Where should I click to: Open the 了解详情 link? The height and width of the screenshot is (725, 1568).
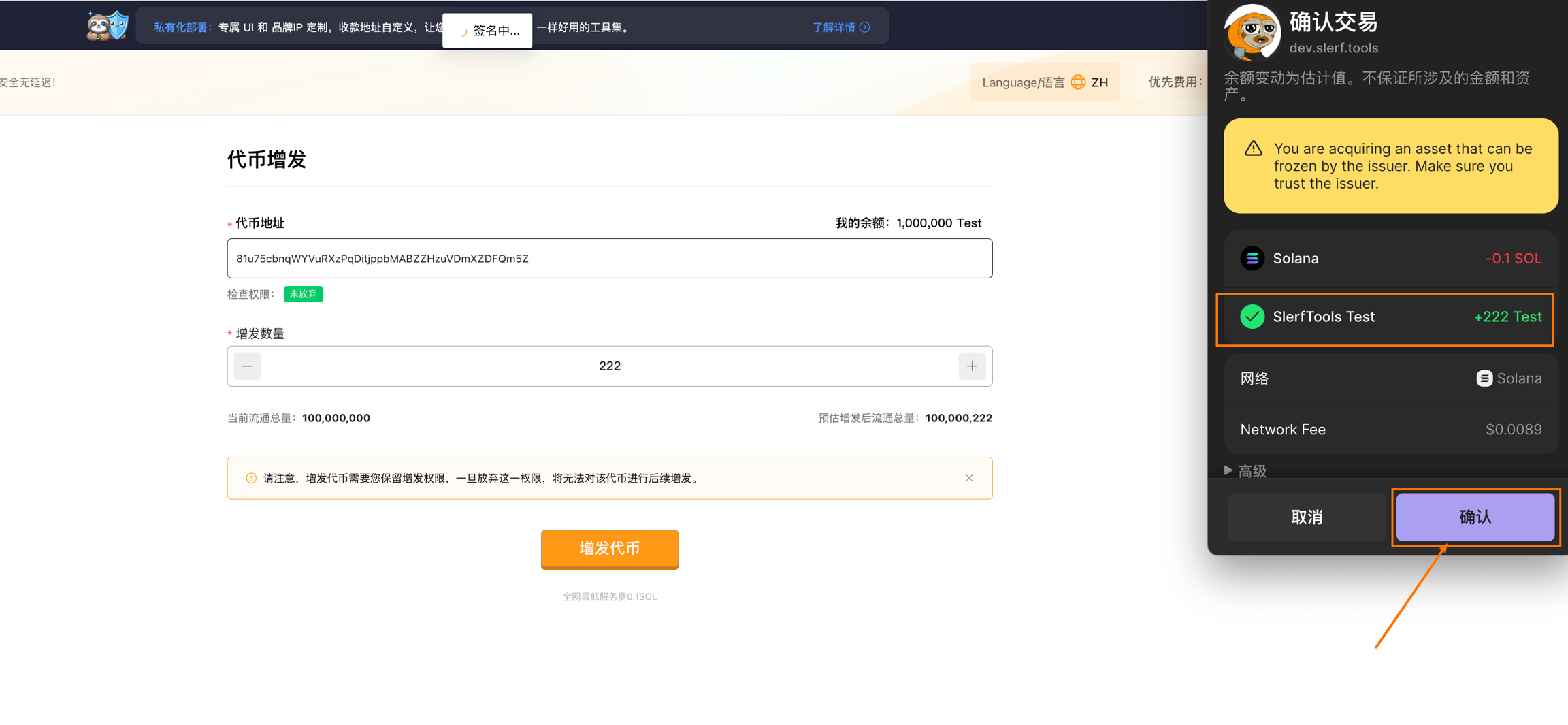pos(840,27)
